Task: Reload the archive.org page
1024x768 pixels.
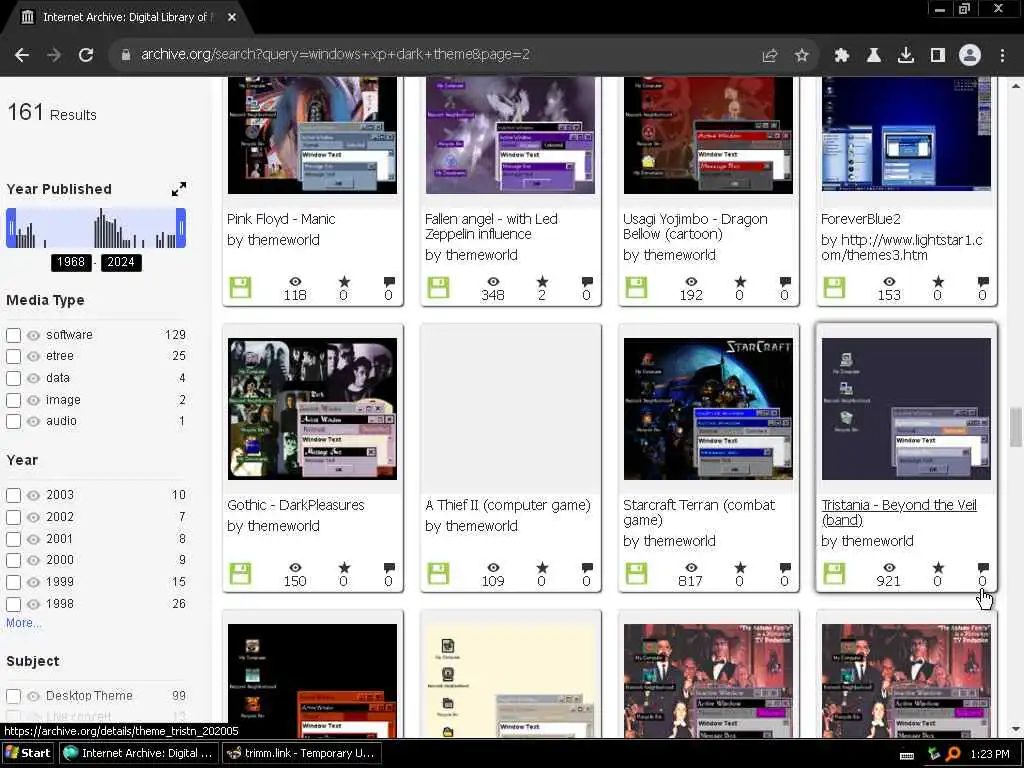Action: 86,55
